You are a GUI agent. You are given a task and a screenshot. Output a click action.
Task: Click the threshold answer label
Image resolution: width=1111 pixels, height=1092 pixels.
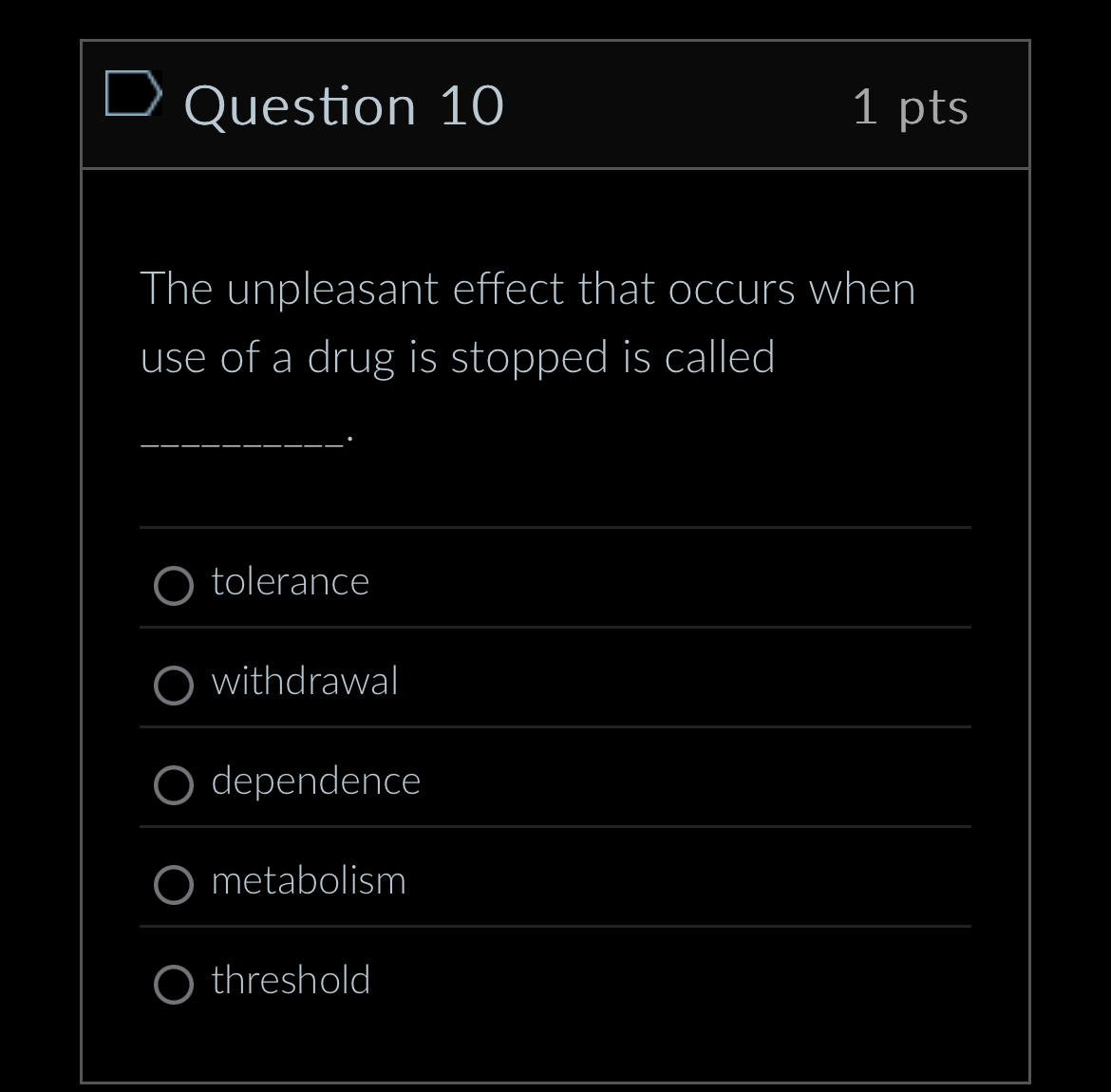[x=291, y=980]
